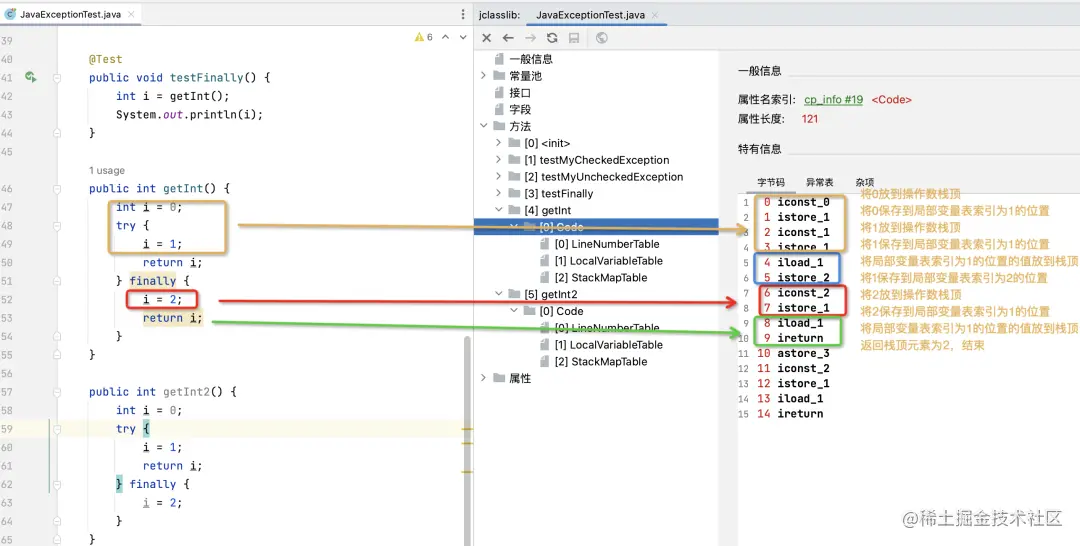Viewport: 1080px width, 546px height.
Task: Click the getInt2 method name in declaration
Action: pyautogui.click(x=185, y=392)
